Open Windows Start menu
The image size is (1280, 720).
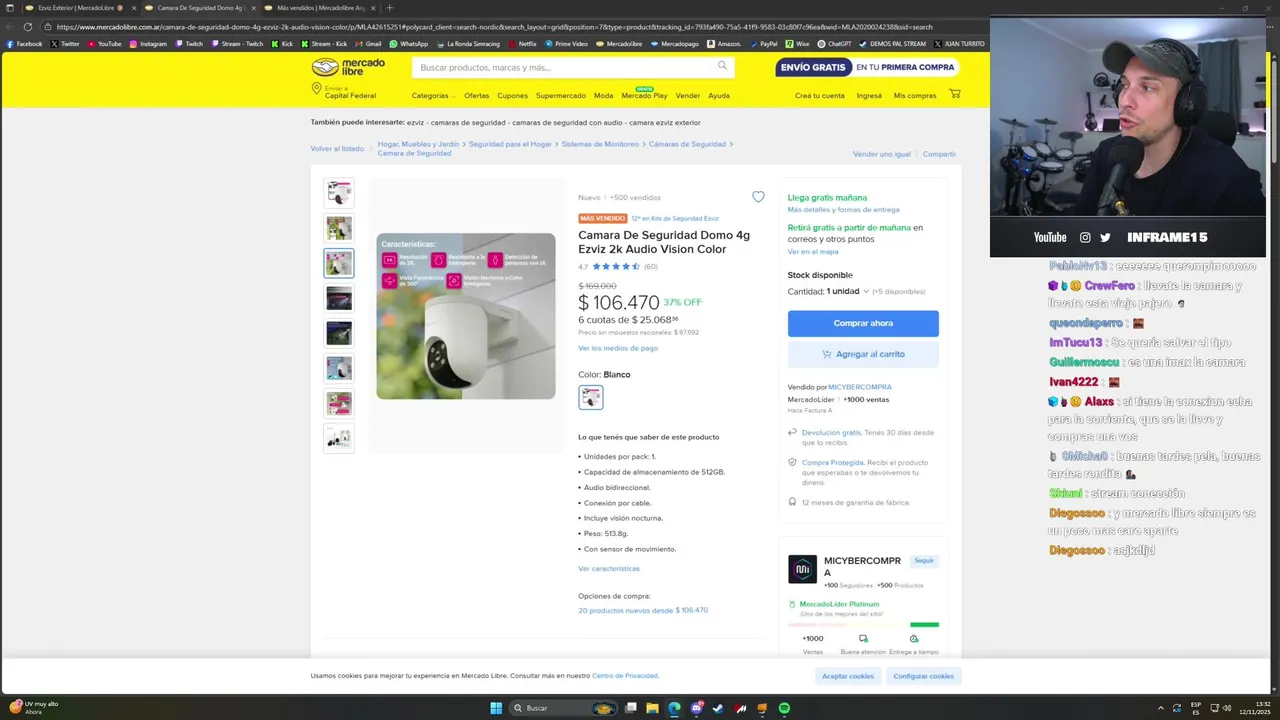[496, 708]
